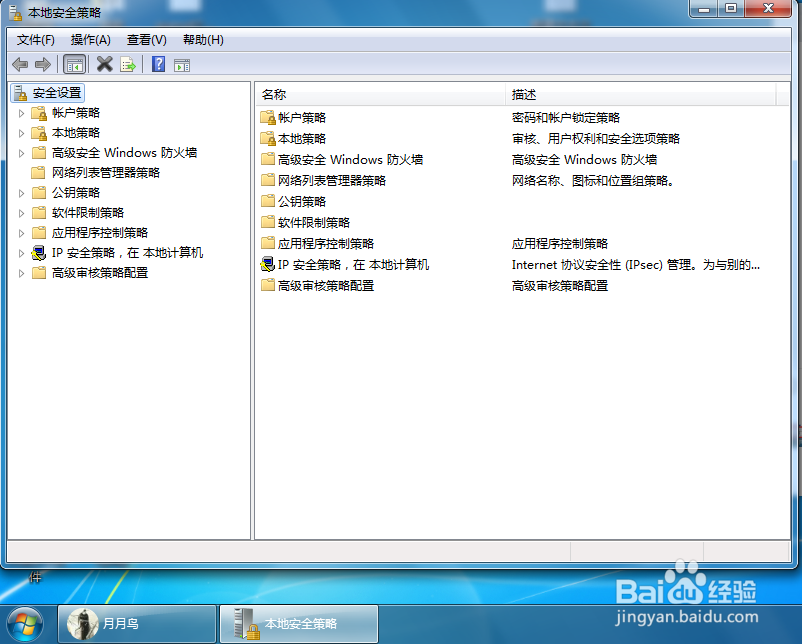The height and width of the screenshot is (644, 802).
Task: Expand the 高级安全 Windows 防火墙 node
Action: 21,153
